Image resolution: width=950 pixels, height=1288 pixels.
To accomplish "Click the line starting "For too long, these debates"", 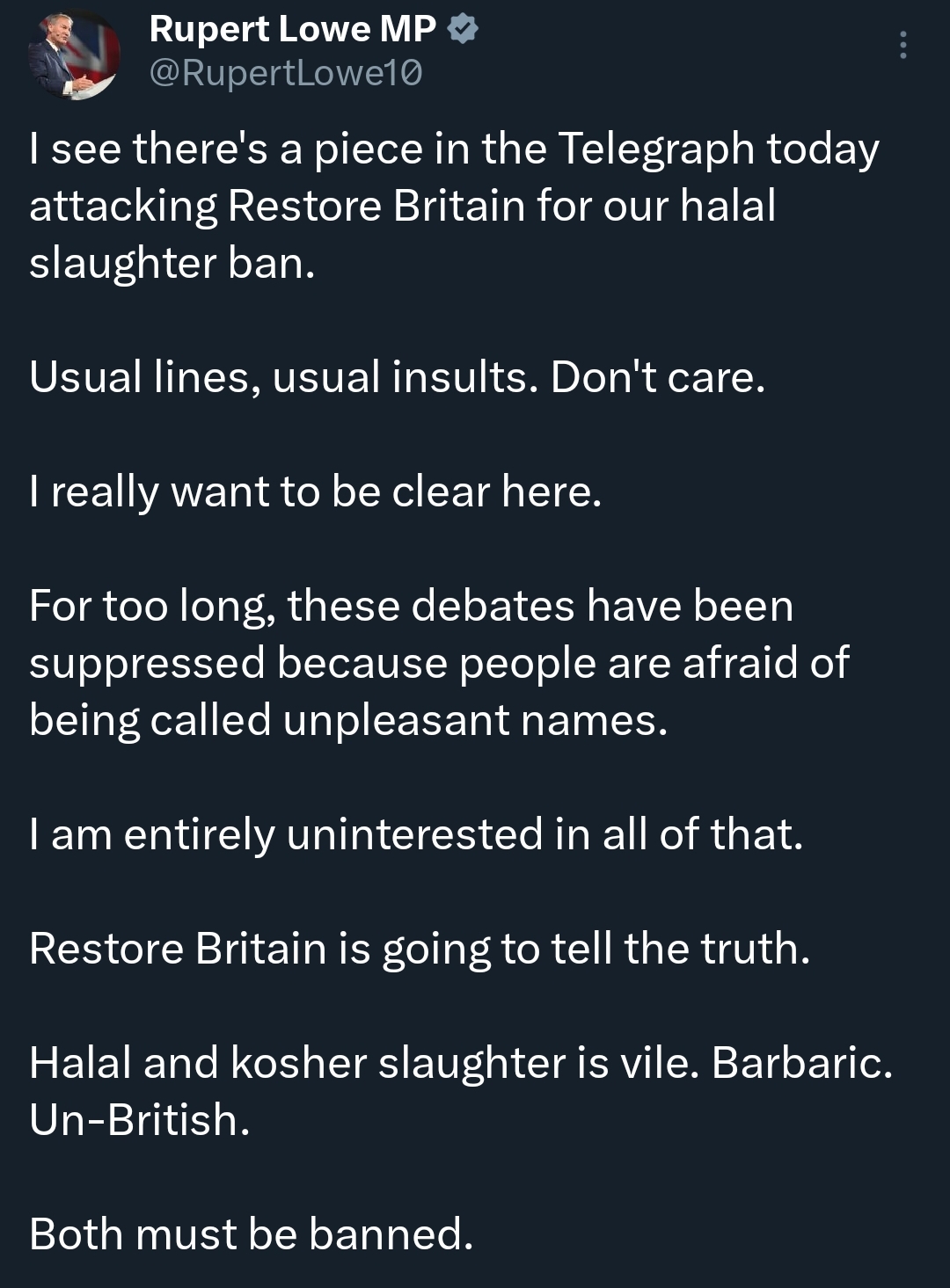I will coord(411,606).
